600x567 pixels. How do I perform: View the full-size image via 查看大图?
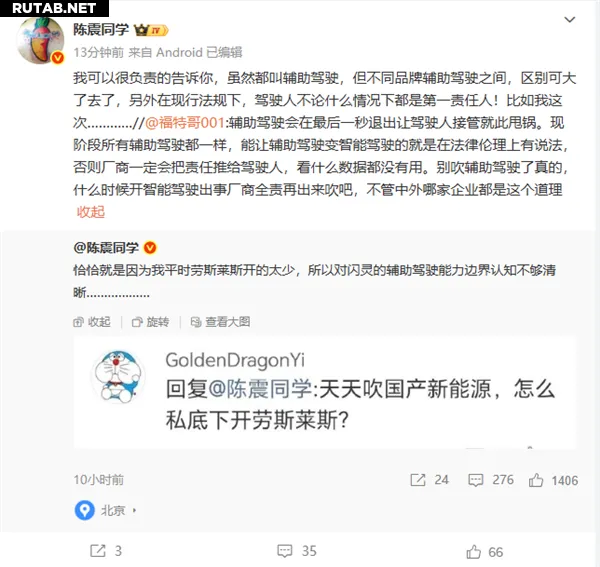(220, 322)
